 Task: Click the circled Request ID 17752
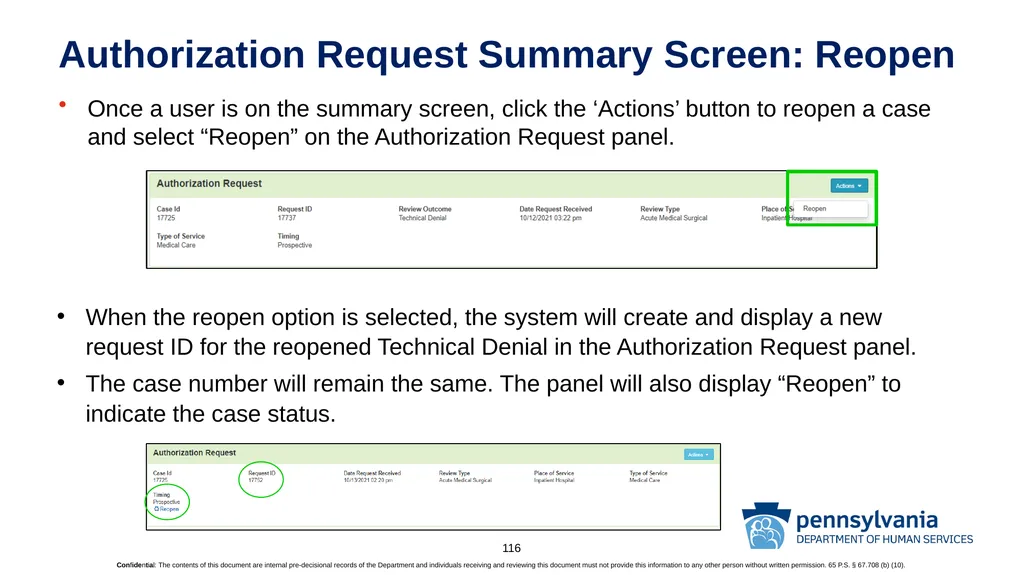[255, 480]
